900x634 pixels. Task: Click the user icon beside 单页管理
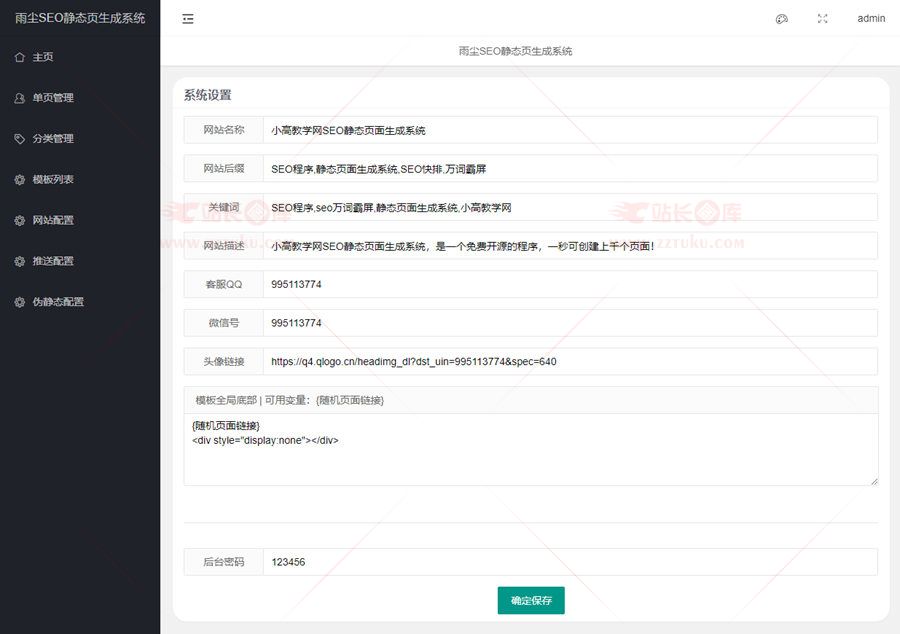pyautogui.click(x=20, y=98)
